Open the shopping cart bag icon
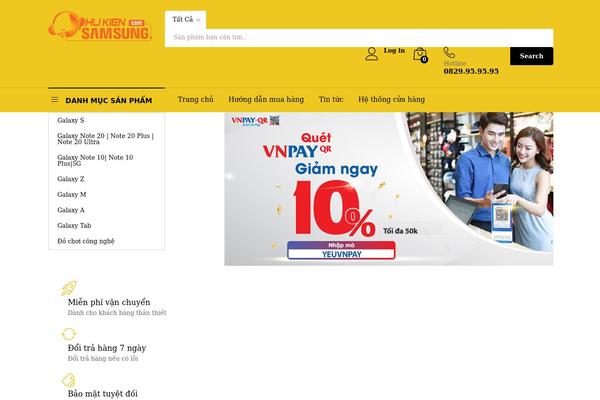The height and width of the screenshot is (400, 600). [420, 54]
